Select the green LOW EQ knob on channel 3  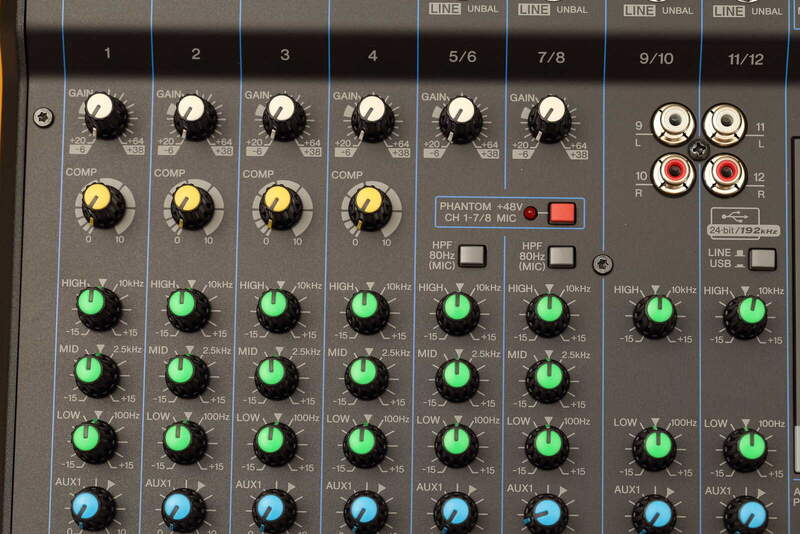click(x=274, y=442)
